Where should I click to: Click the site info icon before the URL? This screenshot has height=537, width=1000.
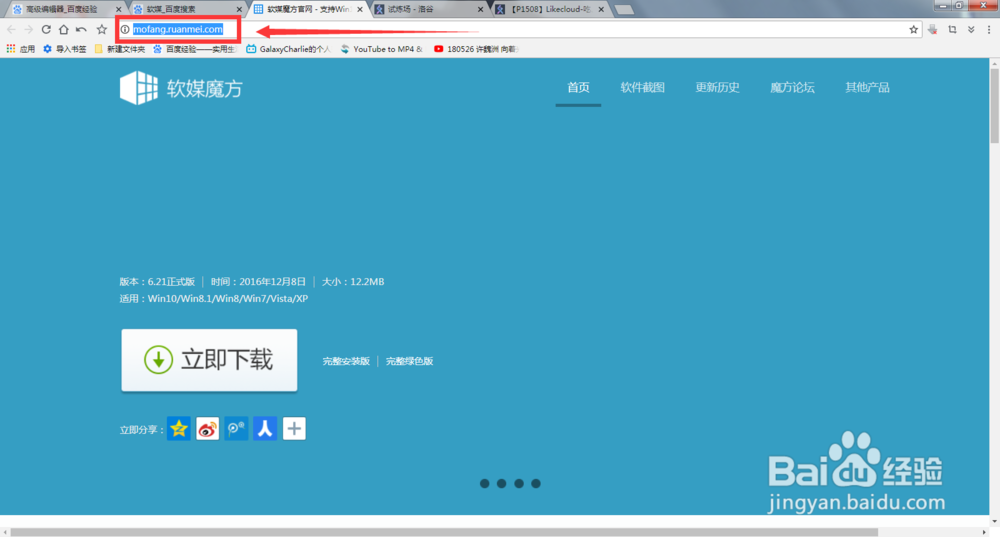[x=125, y=29]
